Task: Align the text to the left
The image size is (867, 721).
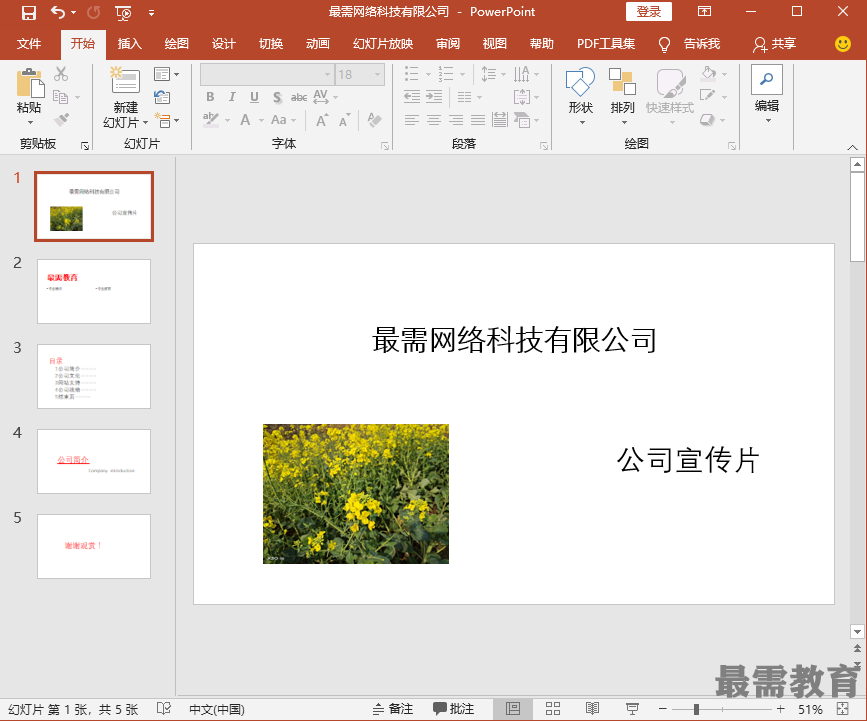Action: click(411, 119)
